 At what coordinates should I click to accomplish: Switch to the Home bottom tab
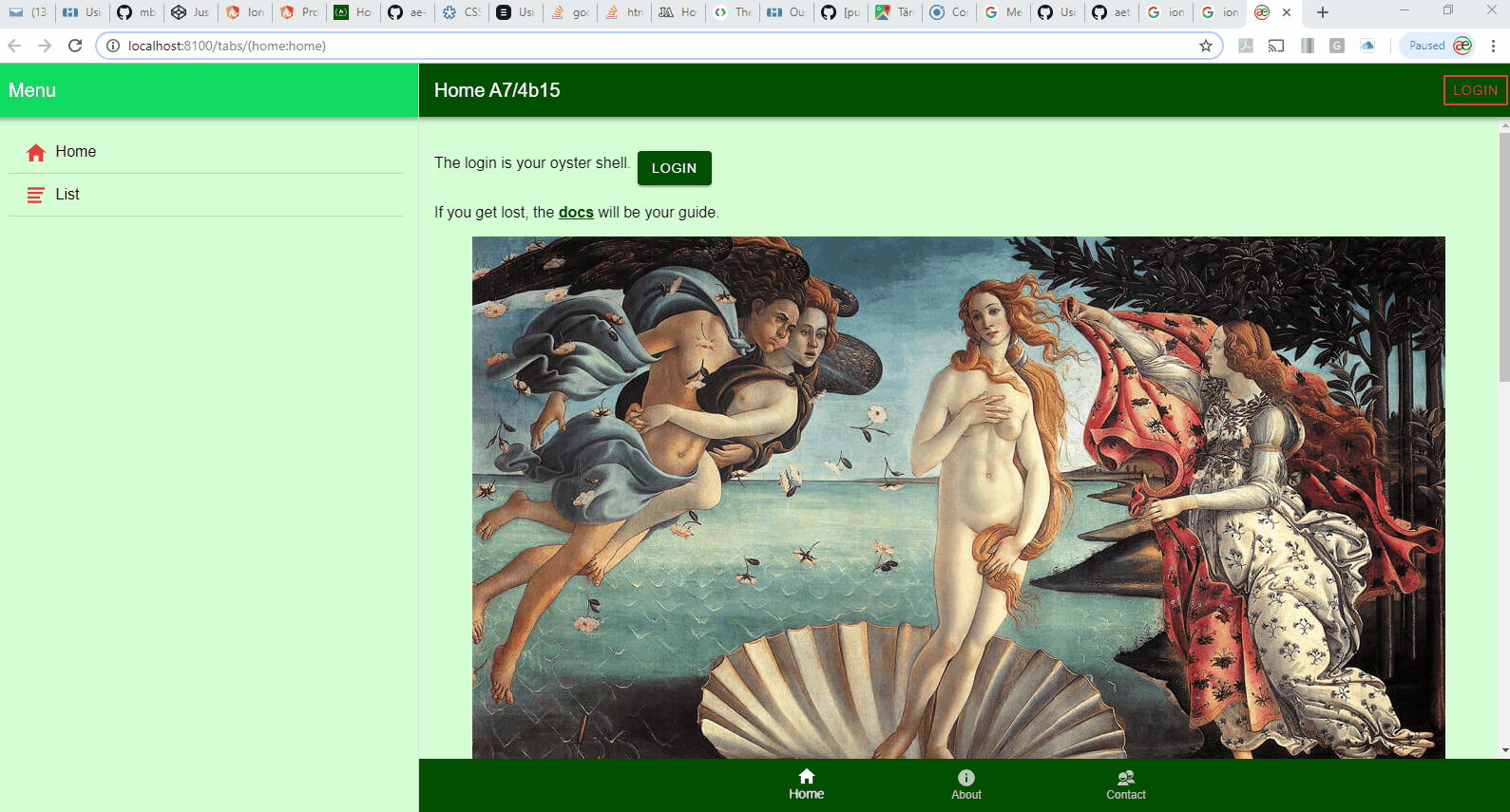pyautogui.click(x=806, y=785)
